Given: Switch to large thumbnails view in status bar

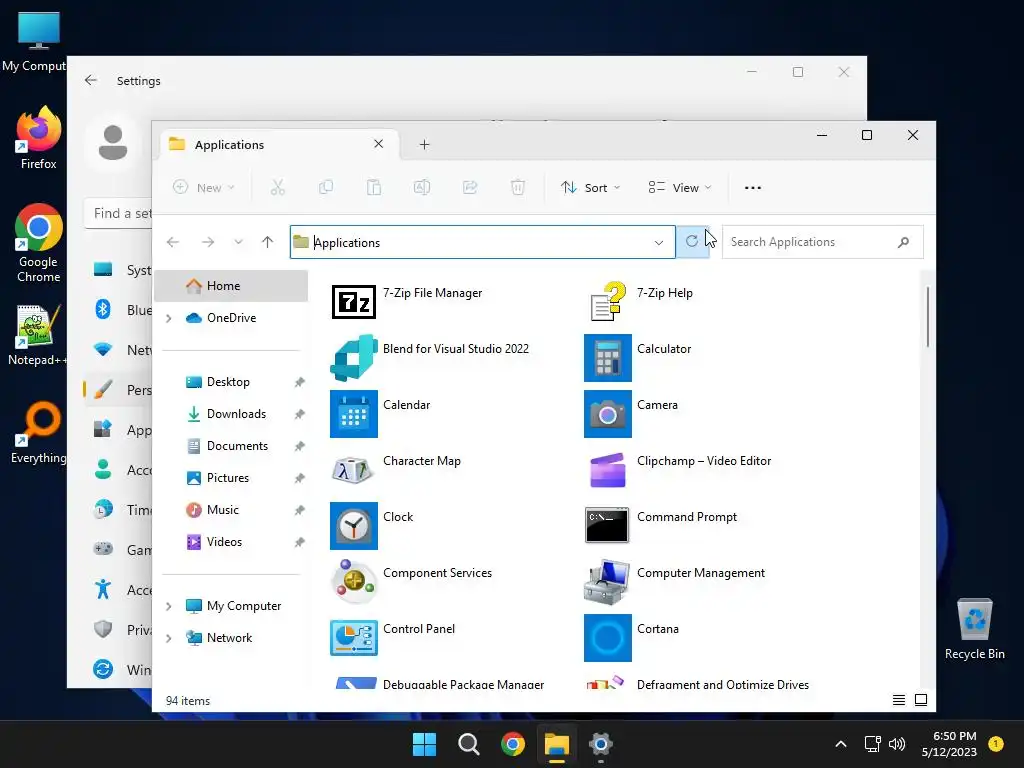Looking at the screenshot, I should click(x=921, y=700).
